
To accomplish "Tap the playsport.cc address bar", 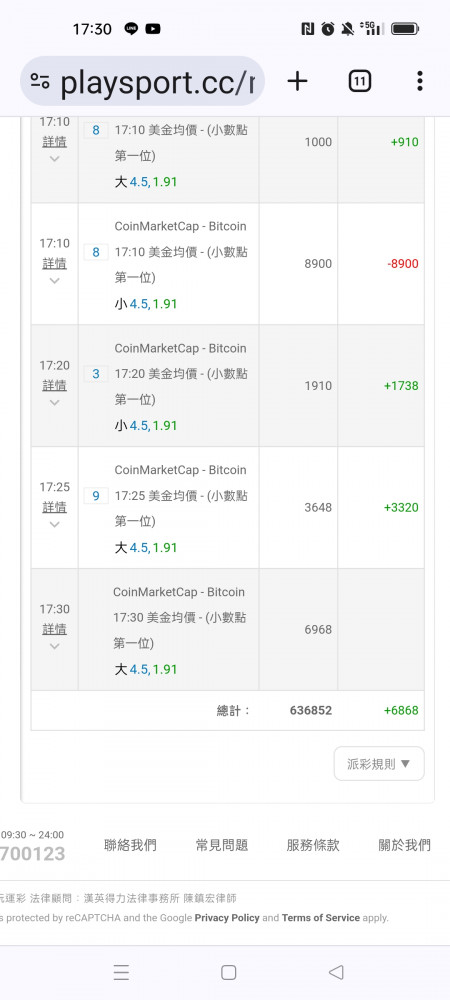I will pyautogui.click(x=143, y=81).
